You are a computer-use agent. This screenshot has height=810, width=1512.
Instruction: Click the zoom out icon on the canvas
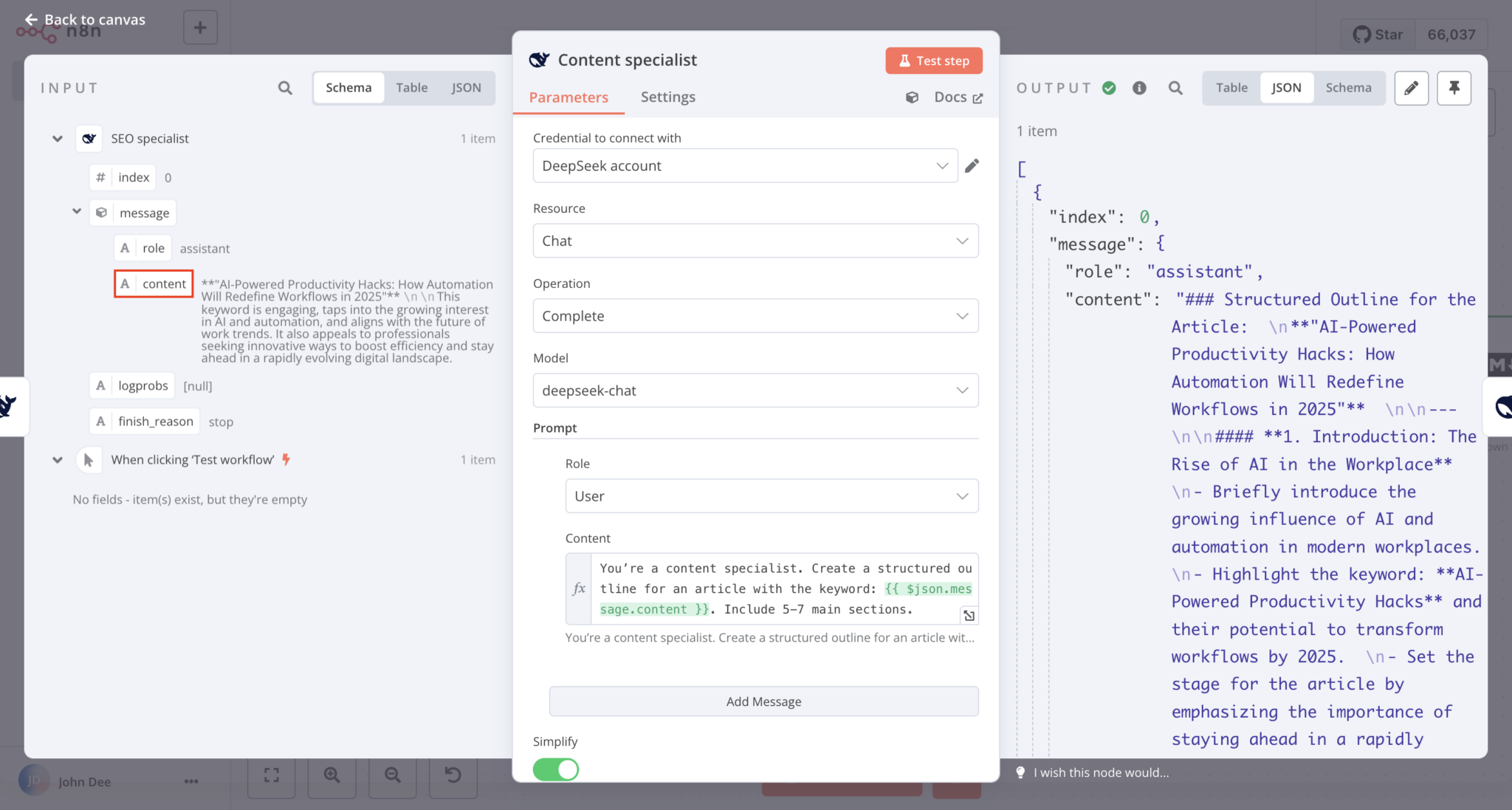(x=392, y=775)
